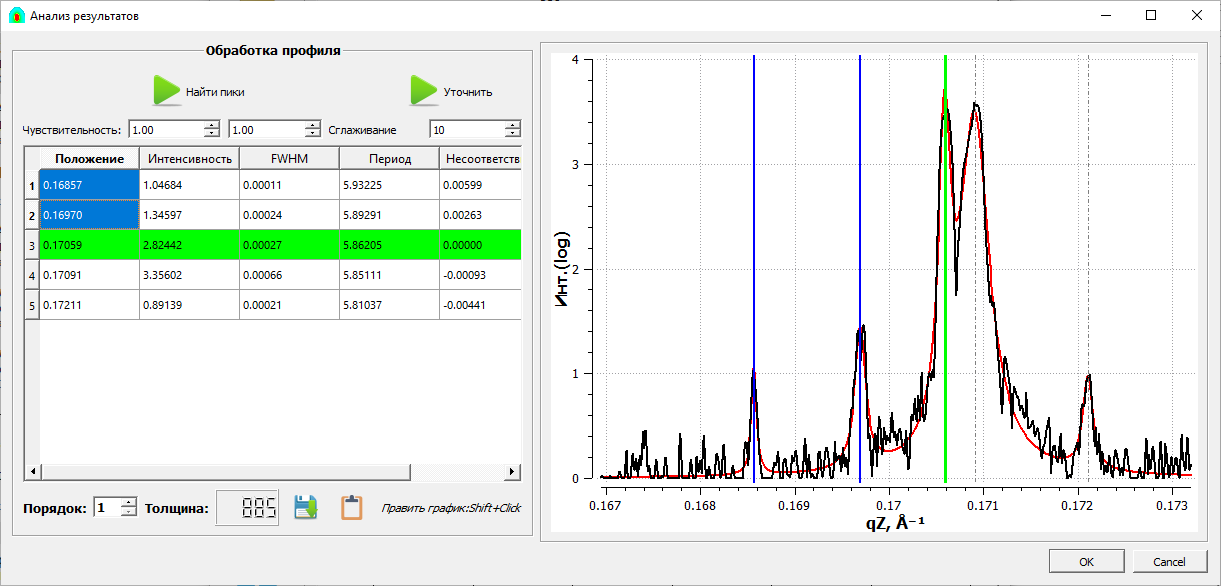Click the green play icon for "Найти пики"
The image size is (1221, 586).
(x=166, y=91)
